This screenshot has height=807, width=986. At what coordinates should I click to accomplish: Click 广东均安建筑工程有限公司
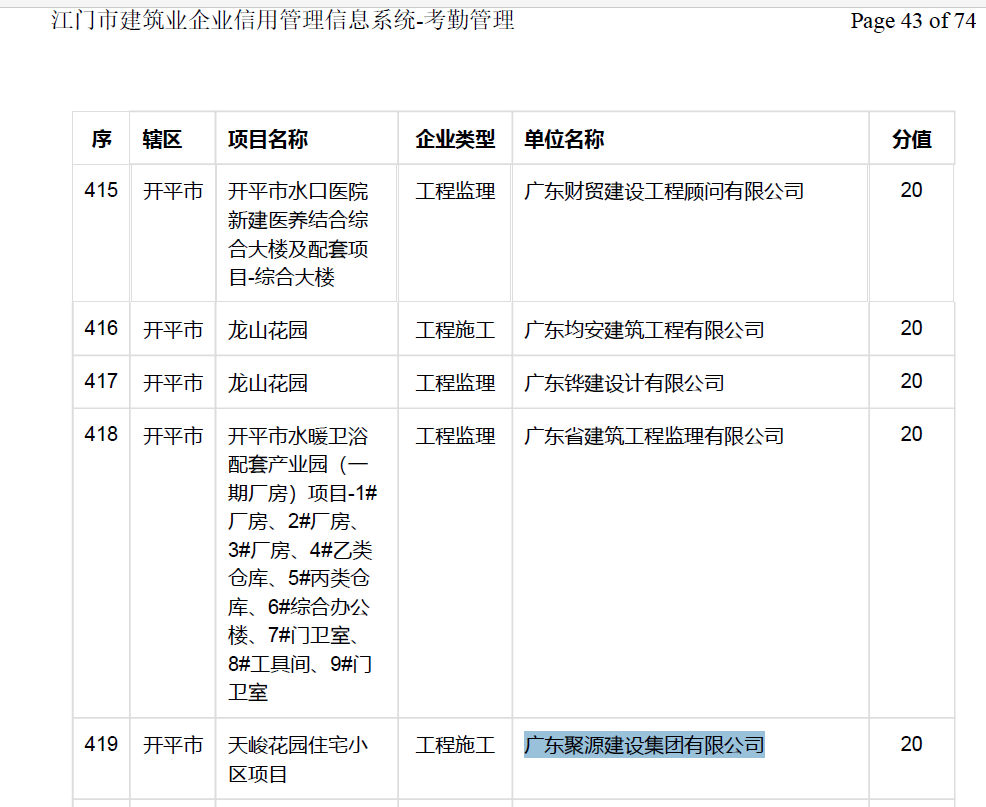(x=644, y=330)
